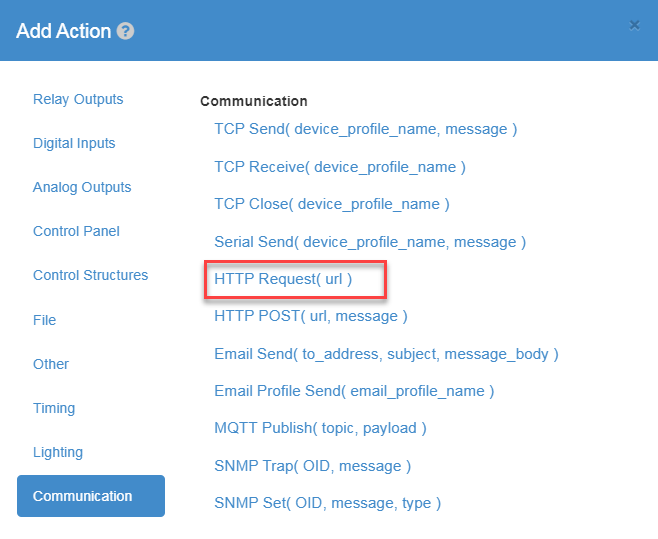Open the Relay Outputs category

(78, 99)
